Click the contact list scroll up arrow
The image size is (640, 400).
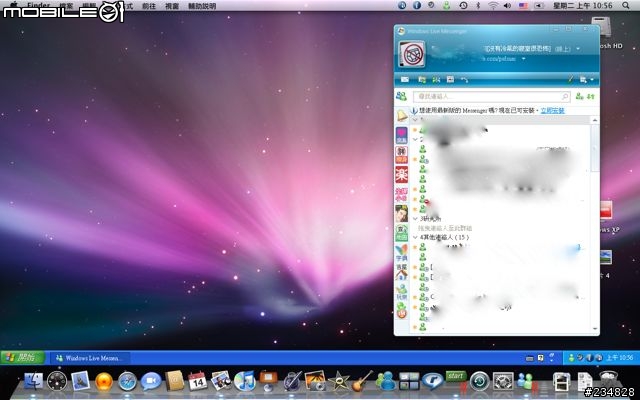(595, 120)
